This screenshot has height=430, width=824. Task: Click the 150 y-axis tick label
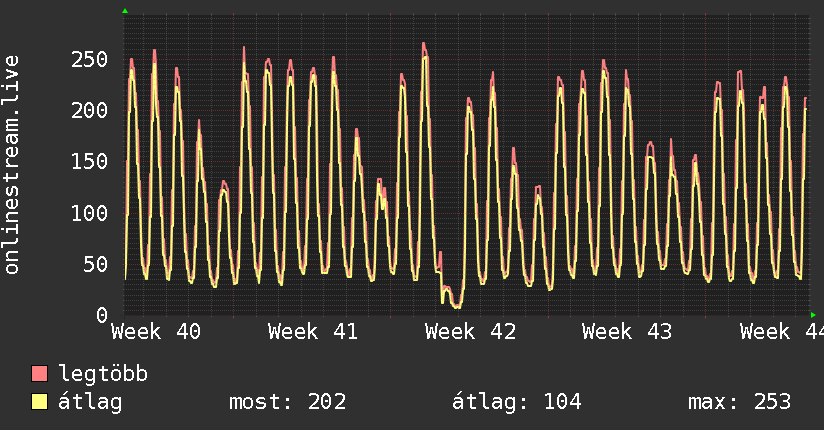89,161
